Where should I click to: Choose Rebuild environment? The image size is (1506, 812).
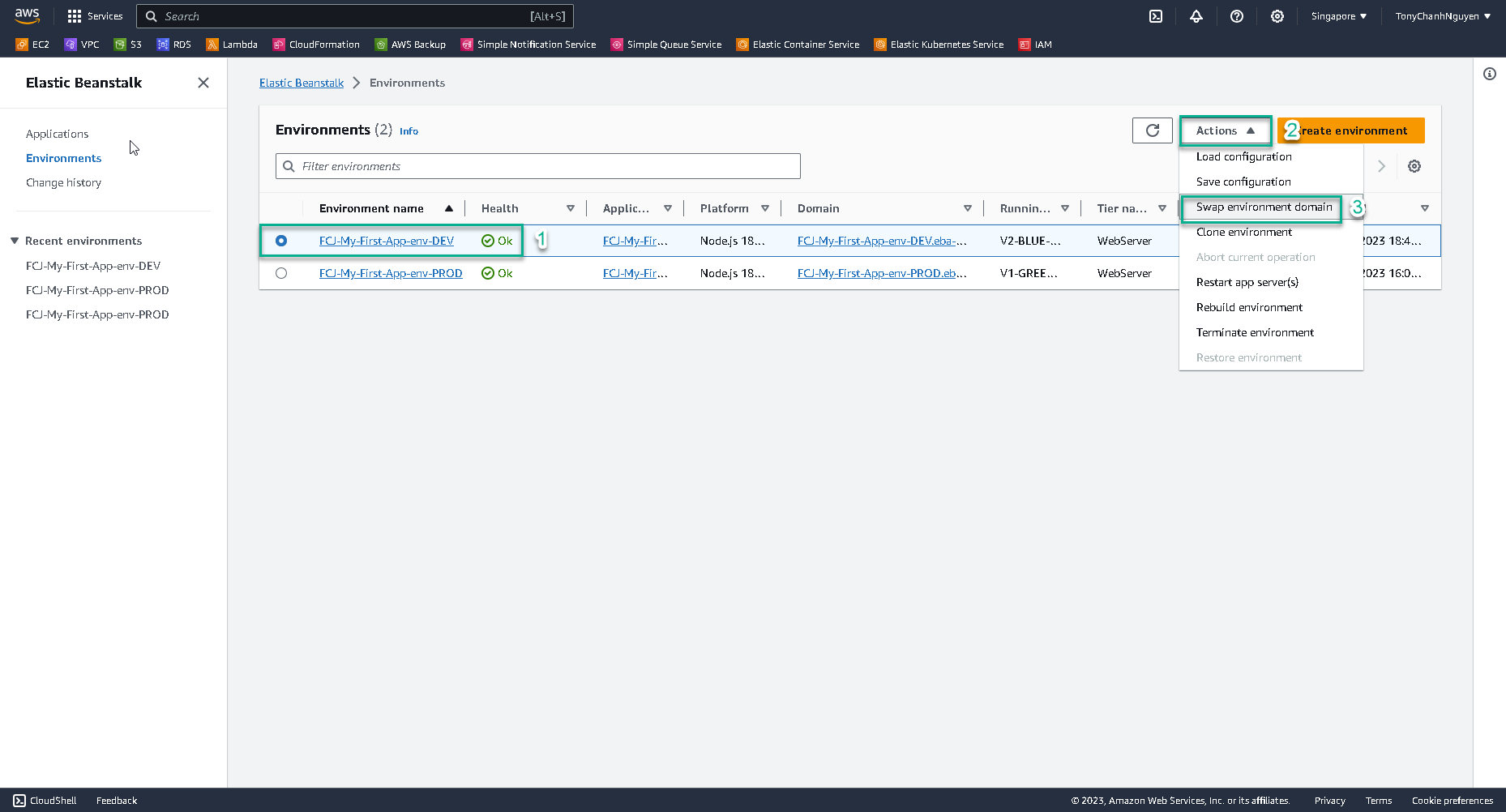[1249, 307]
